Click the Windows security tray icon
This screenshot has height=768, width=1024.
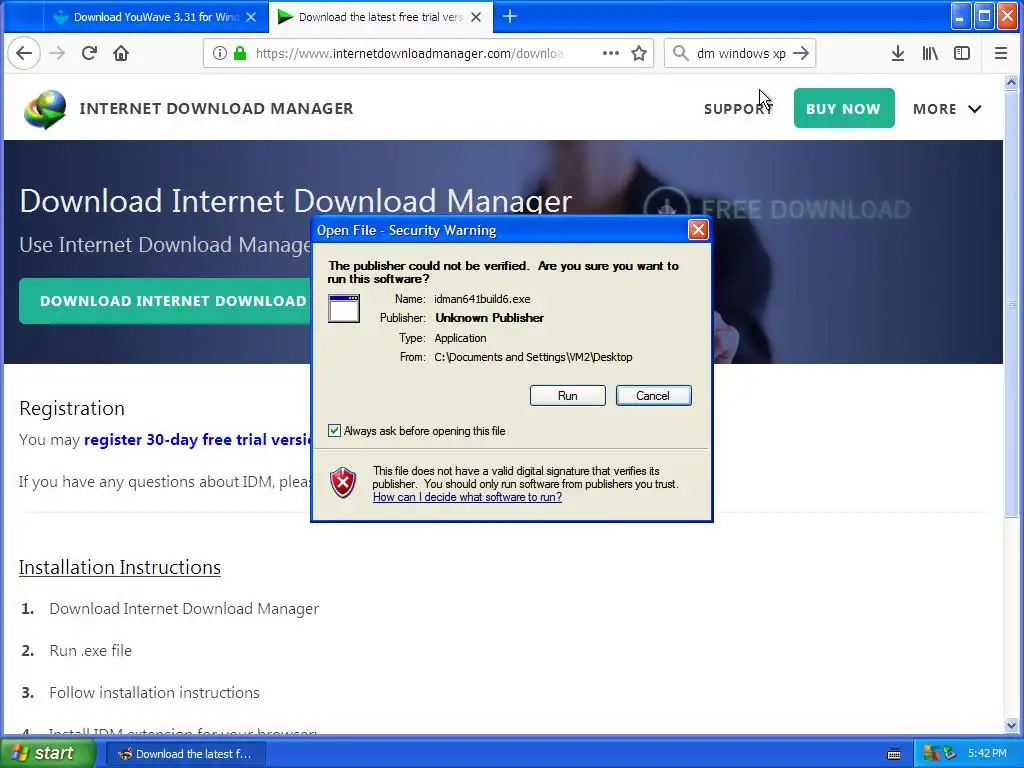[931, 754]
